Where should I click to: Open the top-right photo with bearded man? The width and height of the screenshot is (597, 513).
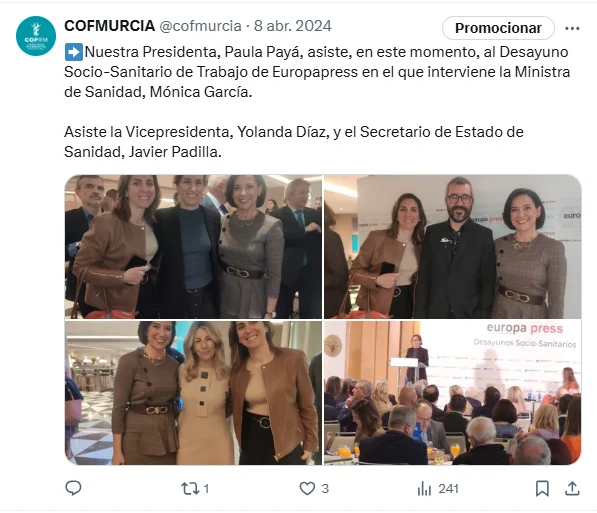coord(453,246)
